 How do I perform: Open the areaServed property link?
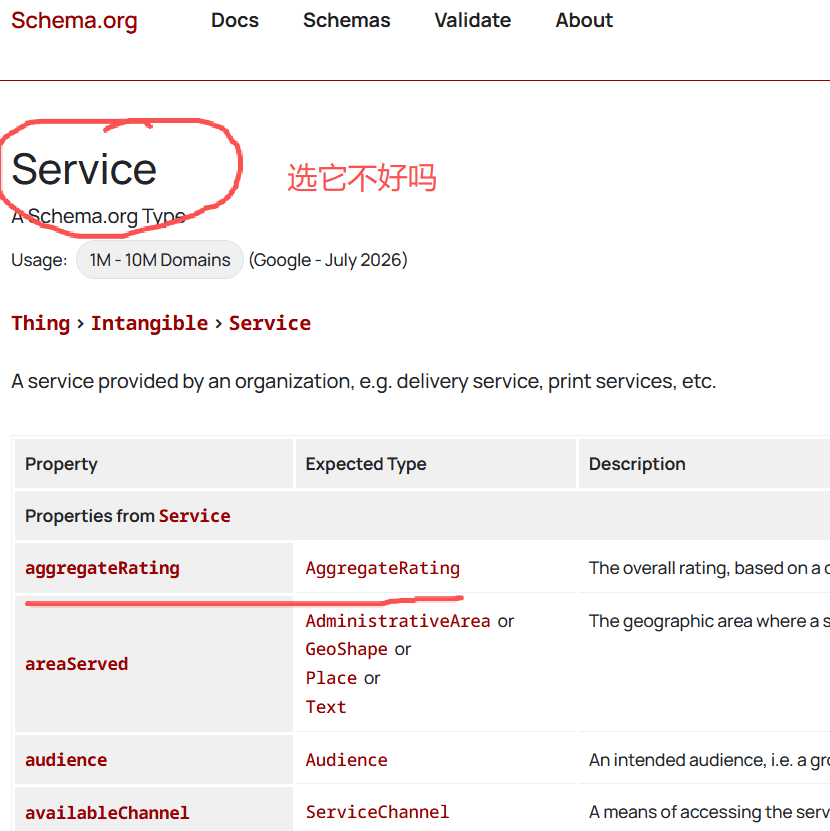tap(77, 664)
